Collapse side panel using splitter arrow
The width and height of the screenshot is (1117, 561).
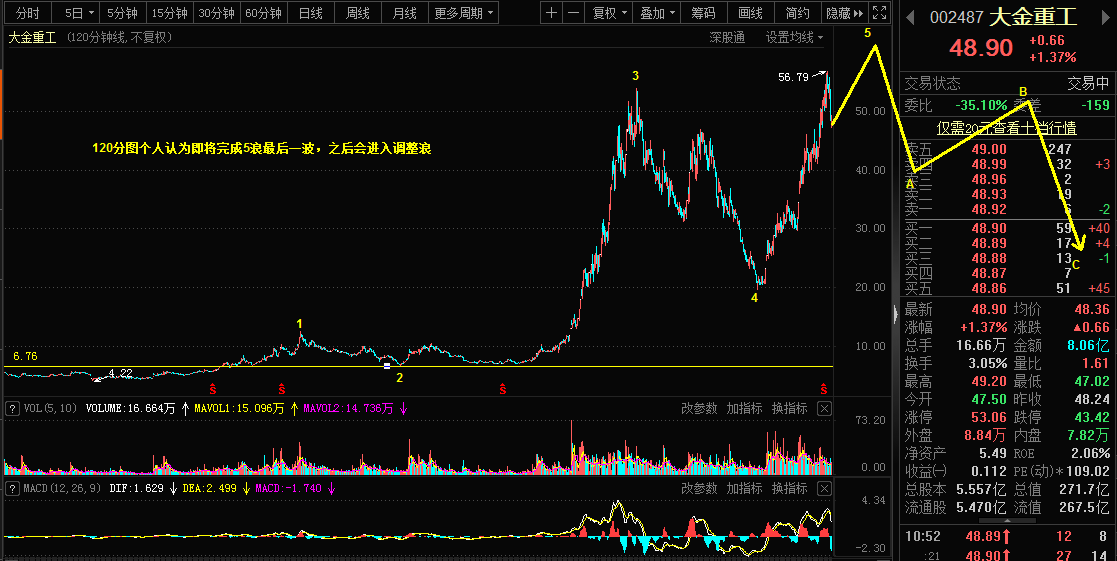coord(896,314)
